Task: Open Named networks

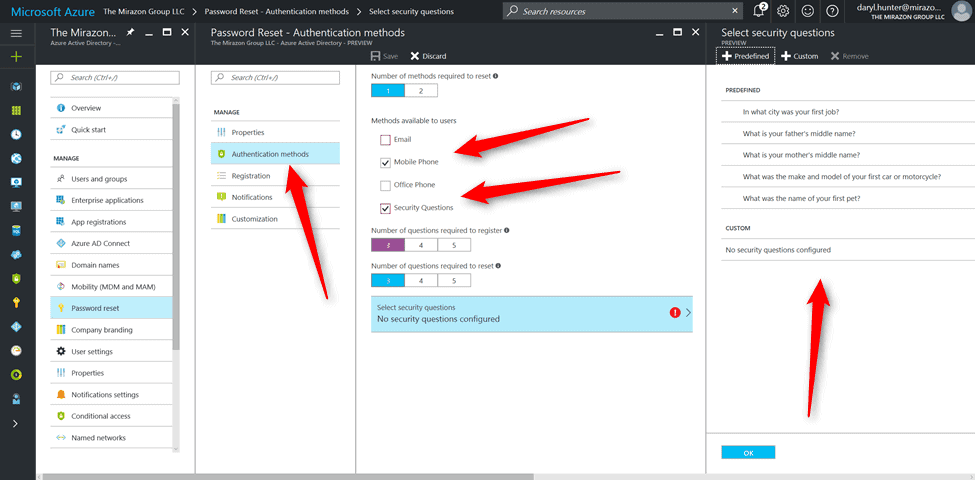Action: (111, 438)
